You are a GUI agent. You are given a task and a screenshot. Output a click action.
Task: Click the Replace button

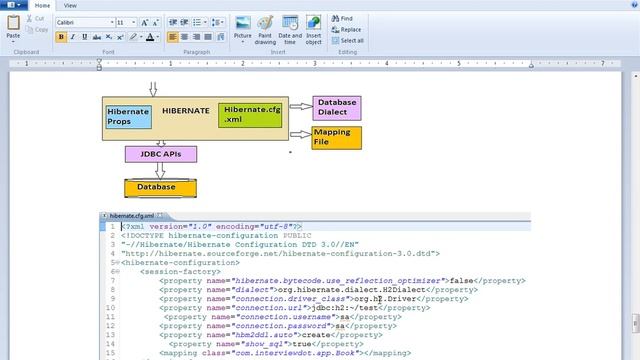346,29
